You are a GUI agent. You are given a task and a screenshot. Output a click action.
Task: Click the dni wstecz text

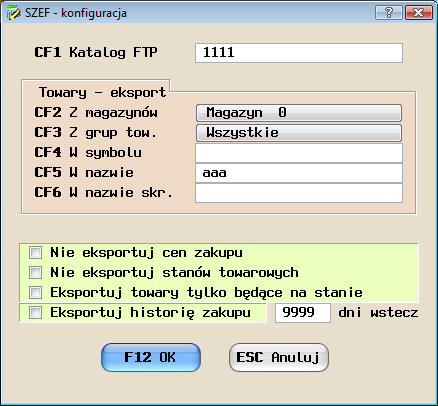(378, 313)
